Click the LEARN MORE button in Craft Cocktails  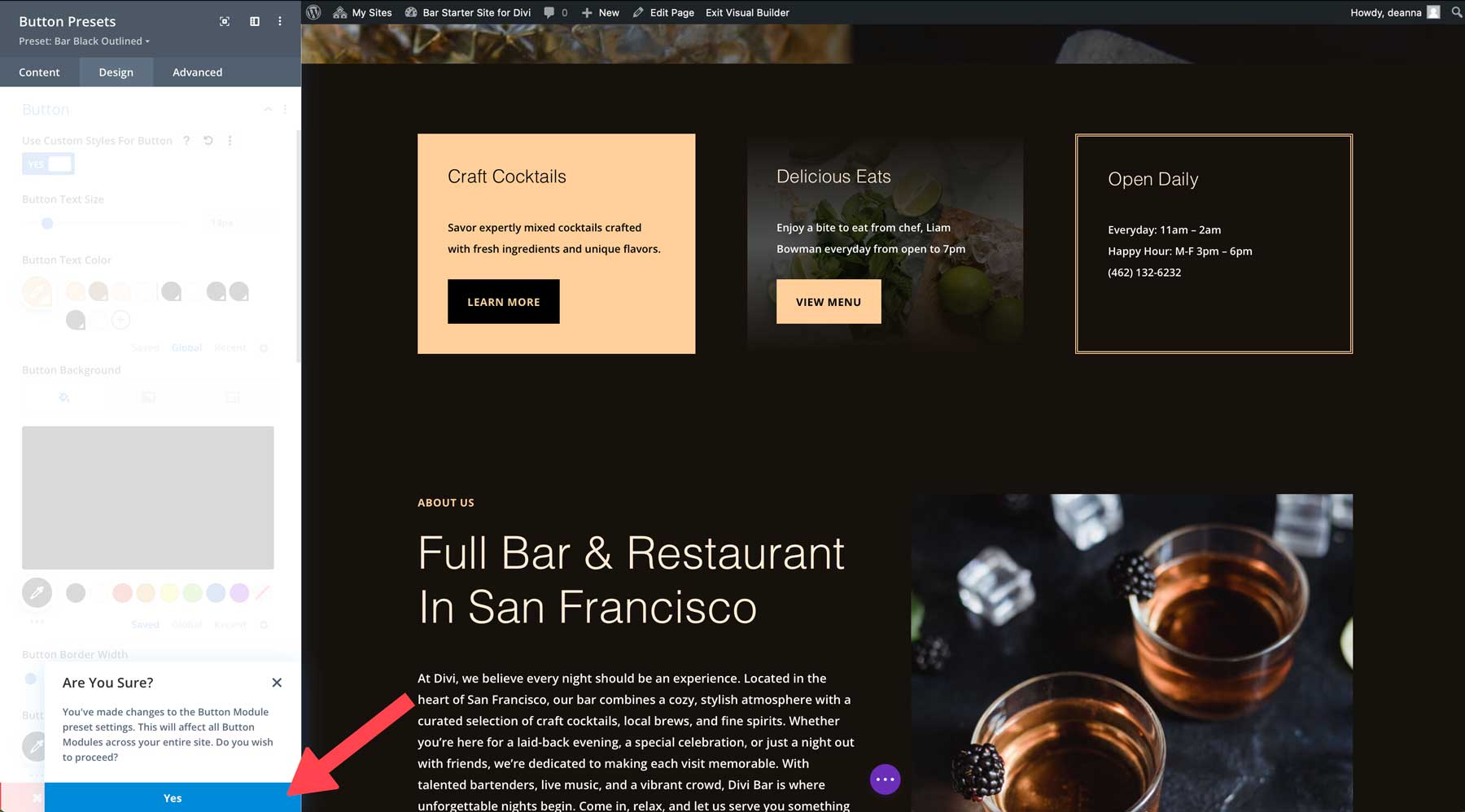click(x=503, y=301)
